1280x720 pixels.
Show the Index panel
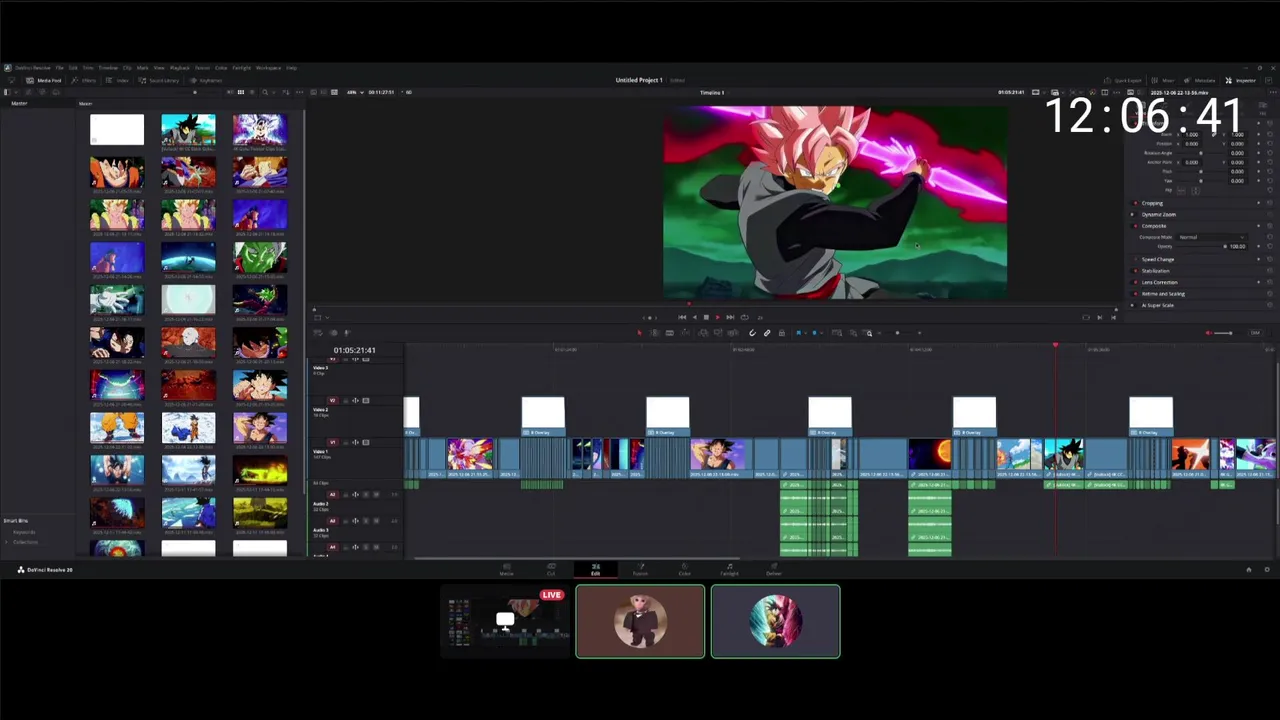point(117,80)
